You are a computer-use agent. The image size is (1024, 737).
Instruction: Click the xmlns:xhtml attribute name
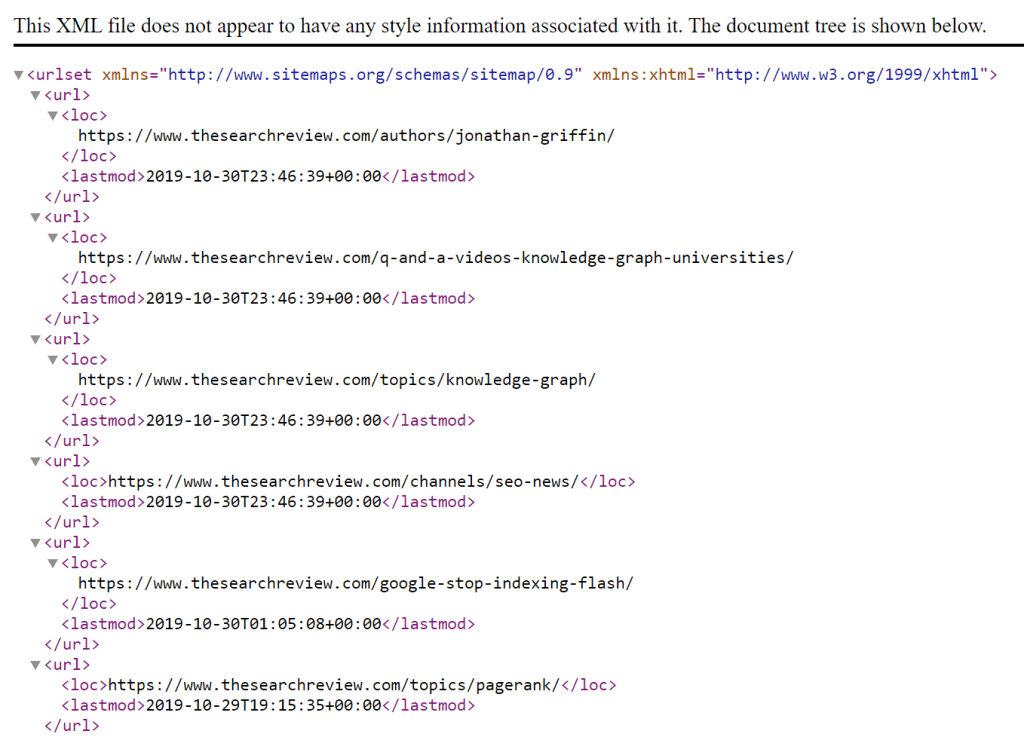pyautogui.click(x=644, y=75)
